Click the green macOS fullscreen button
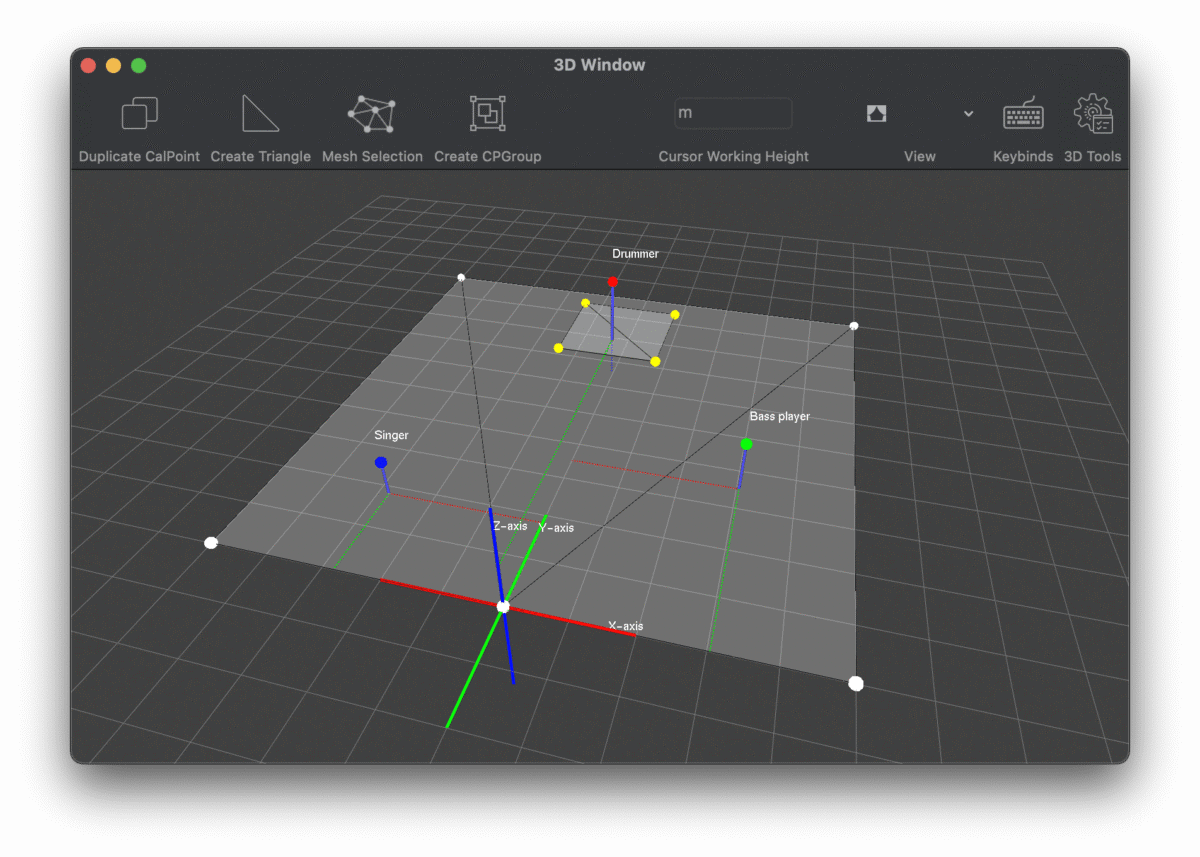This screenshot has height=857, width=1200. coord(139,65)
